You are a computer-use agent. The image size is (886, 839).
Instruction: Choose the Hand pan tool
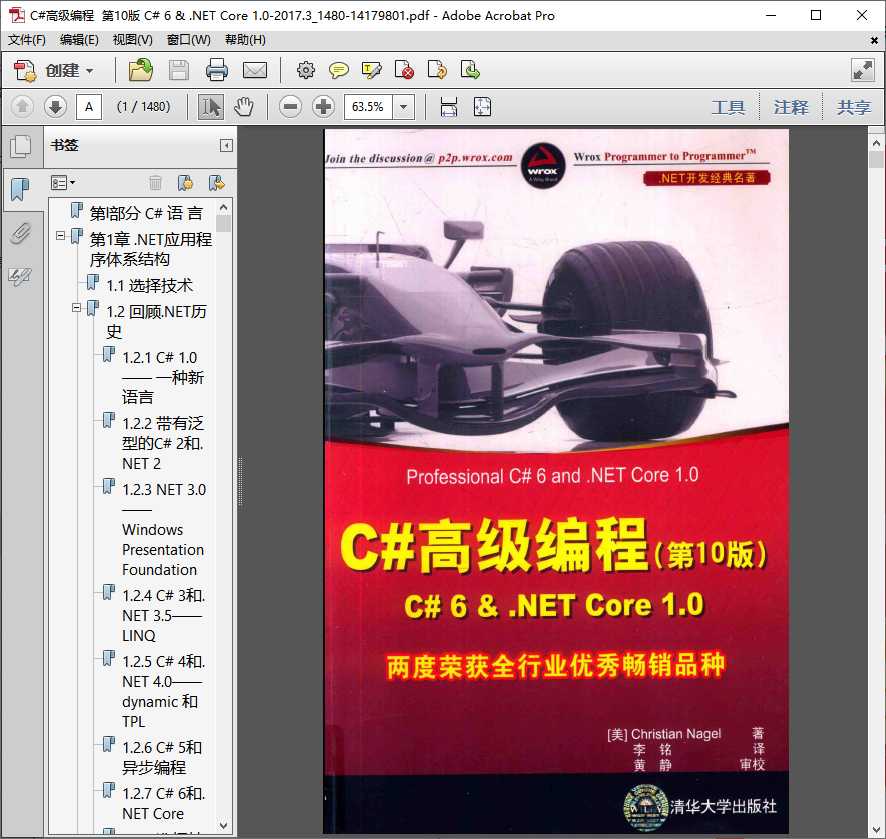[244, 107]
